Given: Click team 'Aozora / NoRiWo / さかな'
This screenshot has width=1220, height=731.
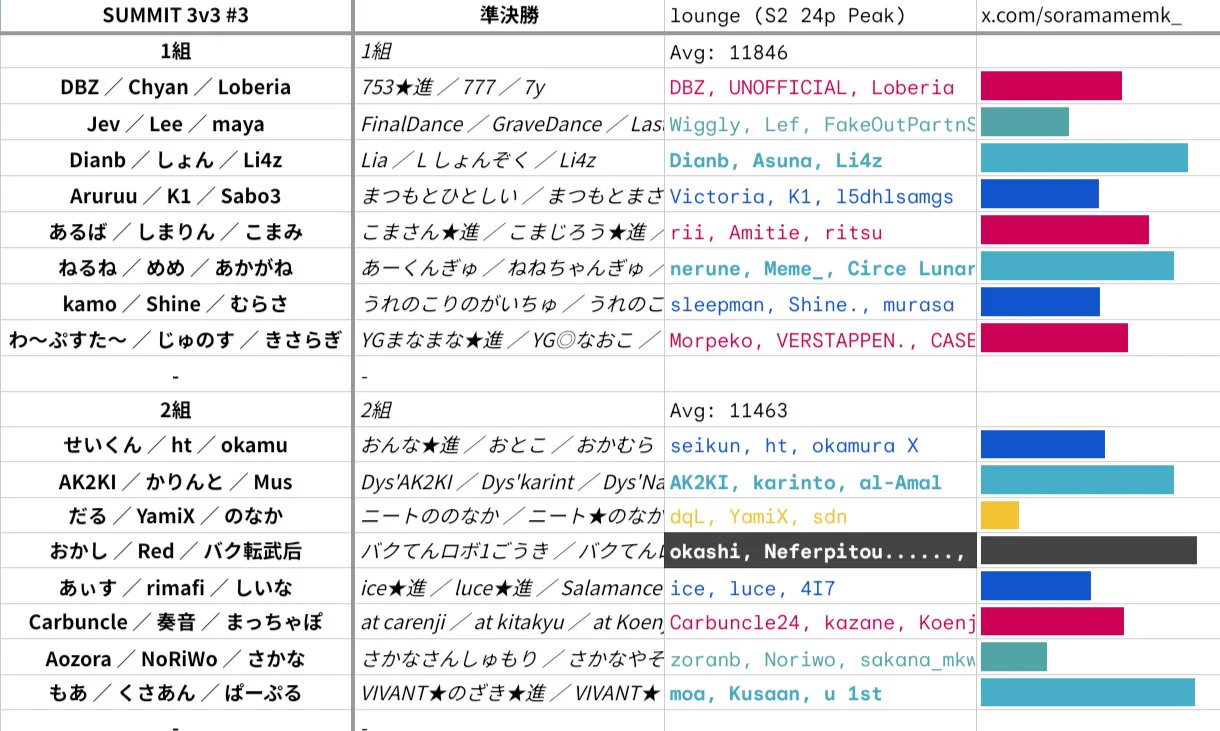Looking at the screenshot, I should 175,658.
